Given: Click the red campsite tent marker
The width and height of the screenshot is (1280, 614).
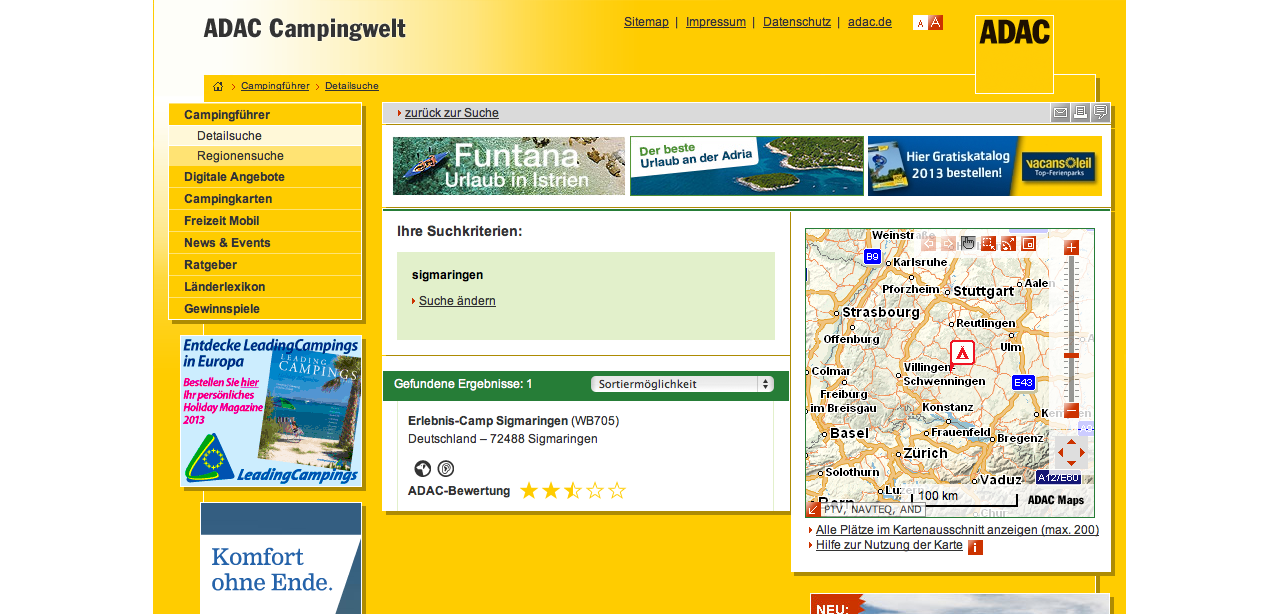Looking at the screenshot, I should point(962,352).
